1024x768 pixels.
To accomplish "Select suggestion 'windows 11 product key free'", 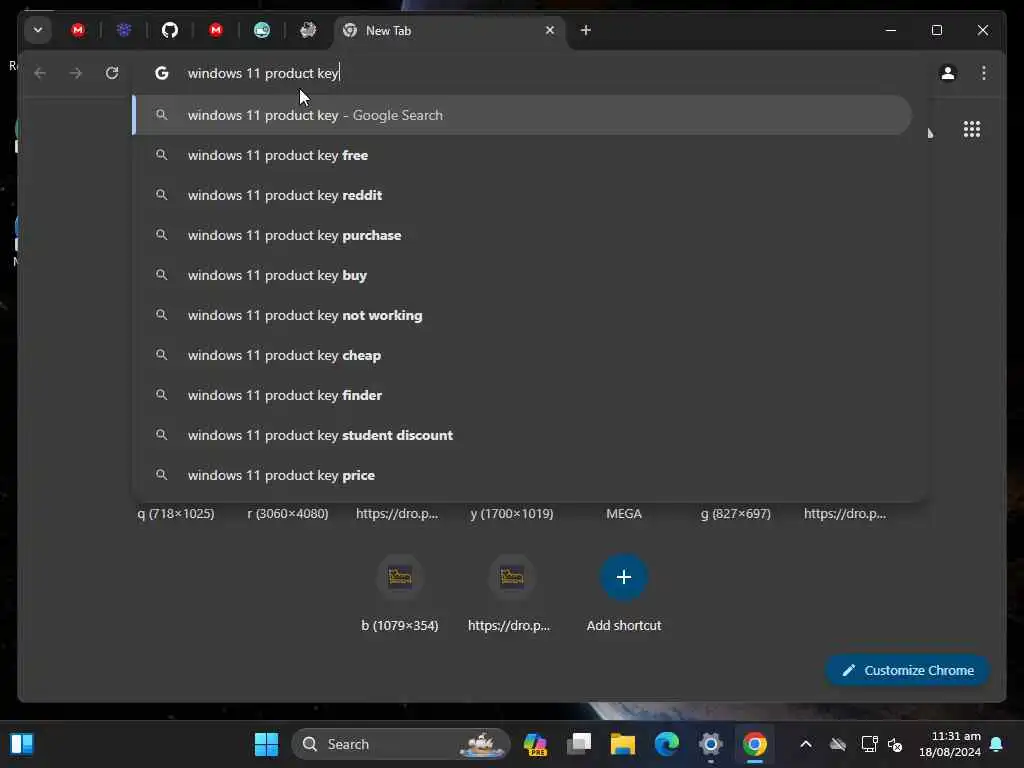I will coord(522,155).
